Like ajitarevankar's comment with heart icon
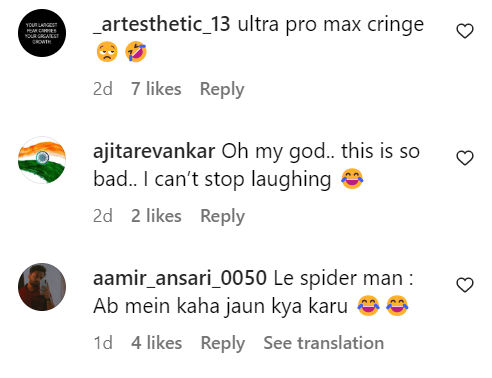Viewport: 492px width, 378px height. click(465, 158)
